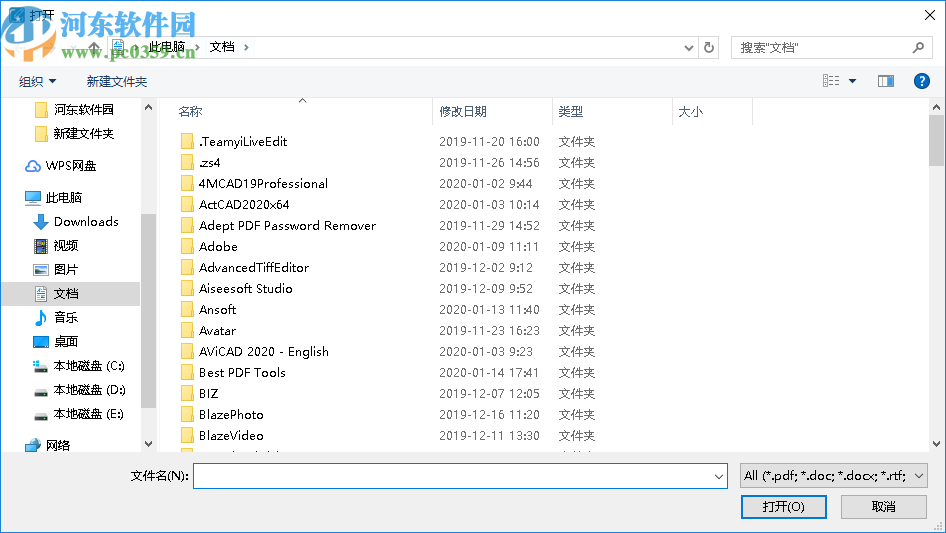Click the 打开(O) button
The height and width of the screenshot is (533, 946).
(x=783, y=506)
